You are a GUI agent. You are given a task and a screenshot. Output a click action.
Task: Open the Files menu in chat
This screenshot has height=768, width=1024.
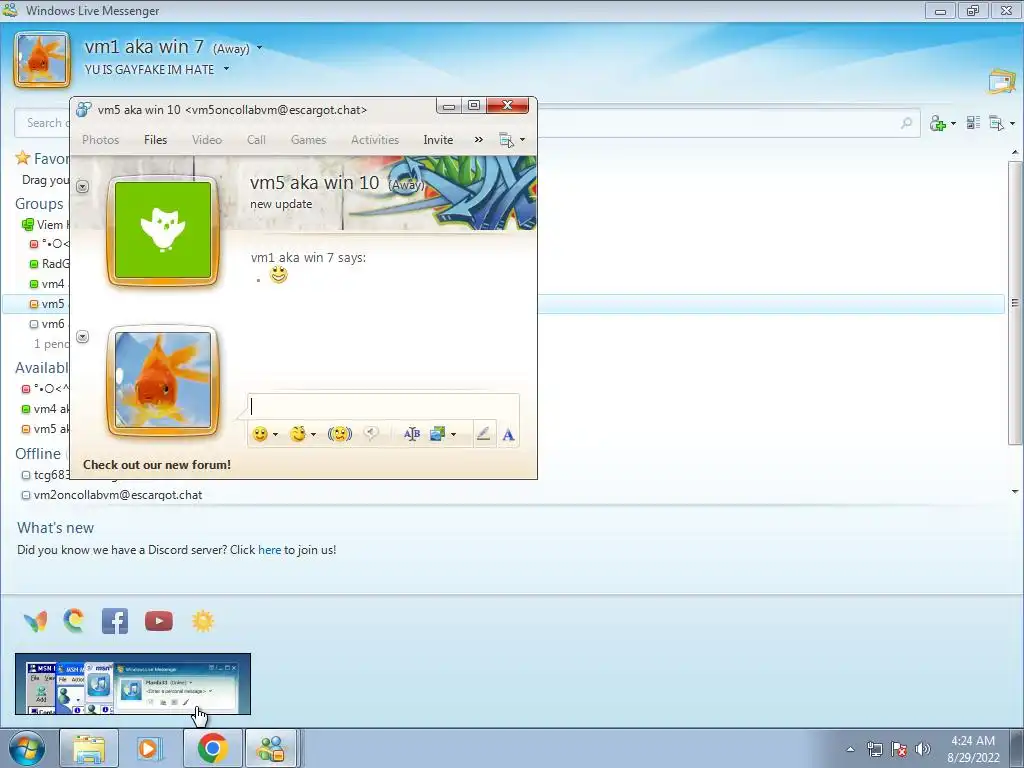click(155, 140)
